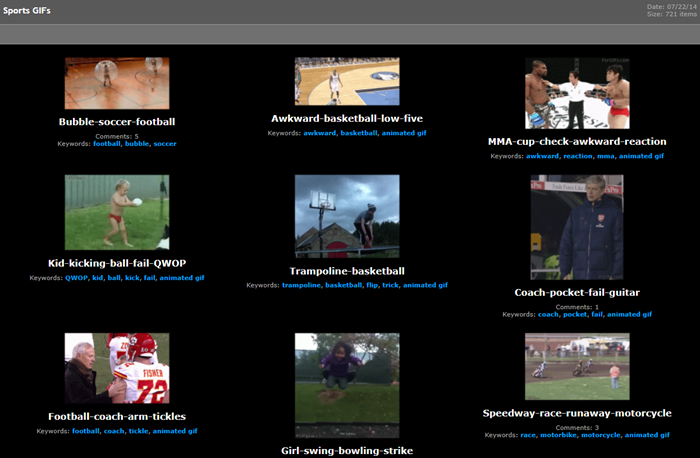Click the MMA-cup-check thumbnail image
Viewport: 700px width, 458px height.
[x=577, y=93]
